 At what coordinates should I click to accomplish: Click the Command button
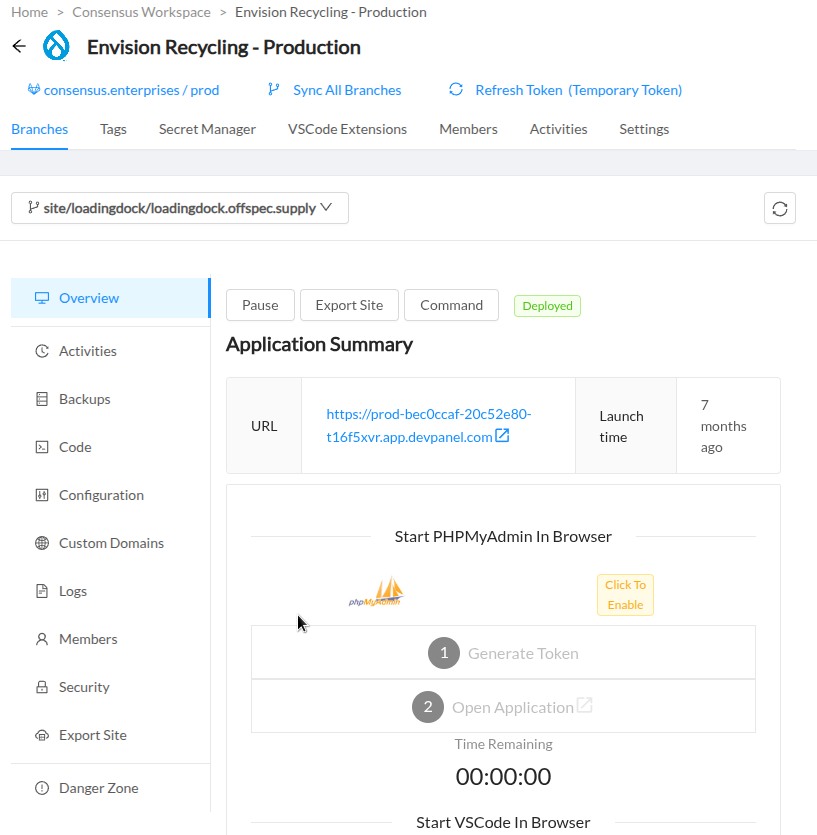(x=452, y=305)
